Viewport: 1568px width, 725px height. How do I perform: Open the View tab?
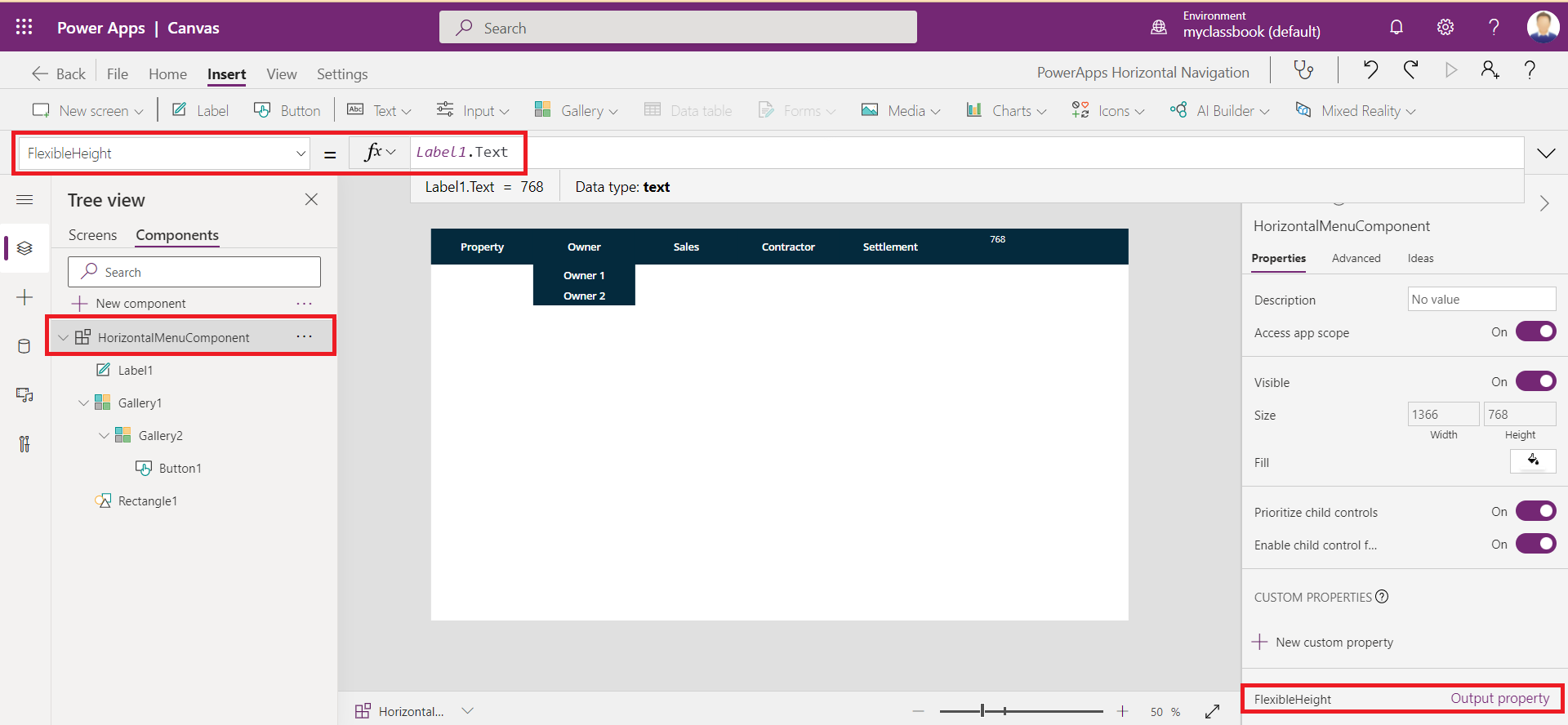click(x=282, y=73)
